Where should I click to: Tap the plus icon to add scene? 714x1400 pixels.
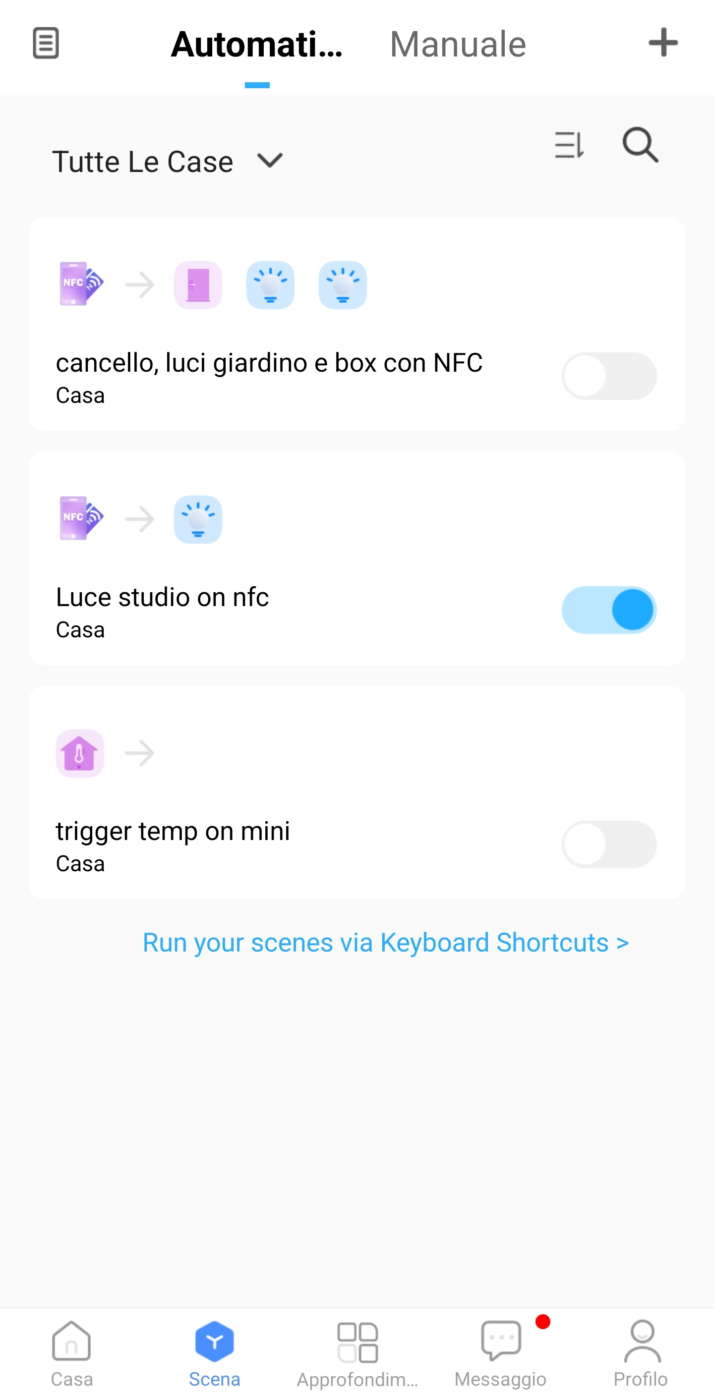pyautogui.click(x=663, y=43)
